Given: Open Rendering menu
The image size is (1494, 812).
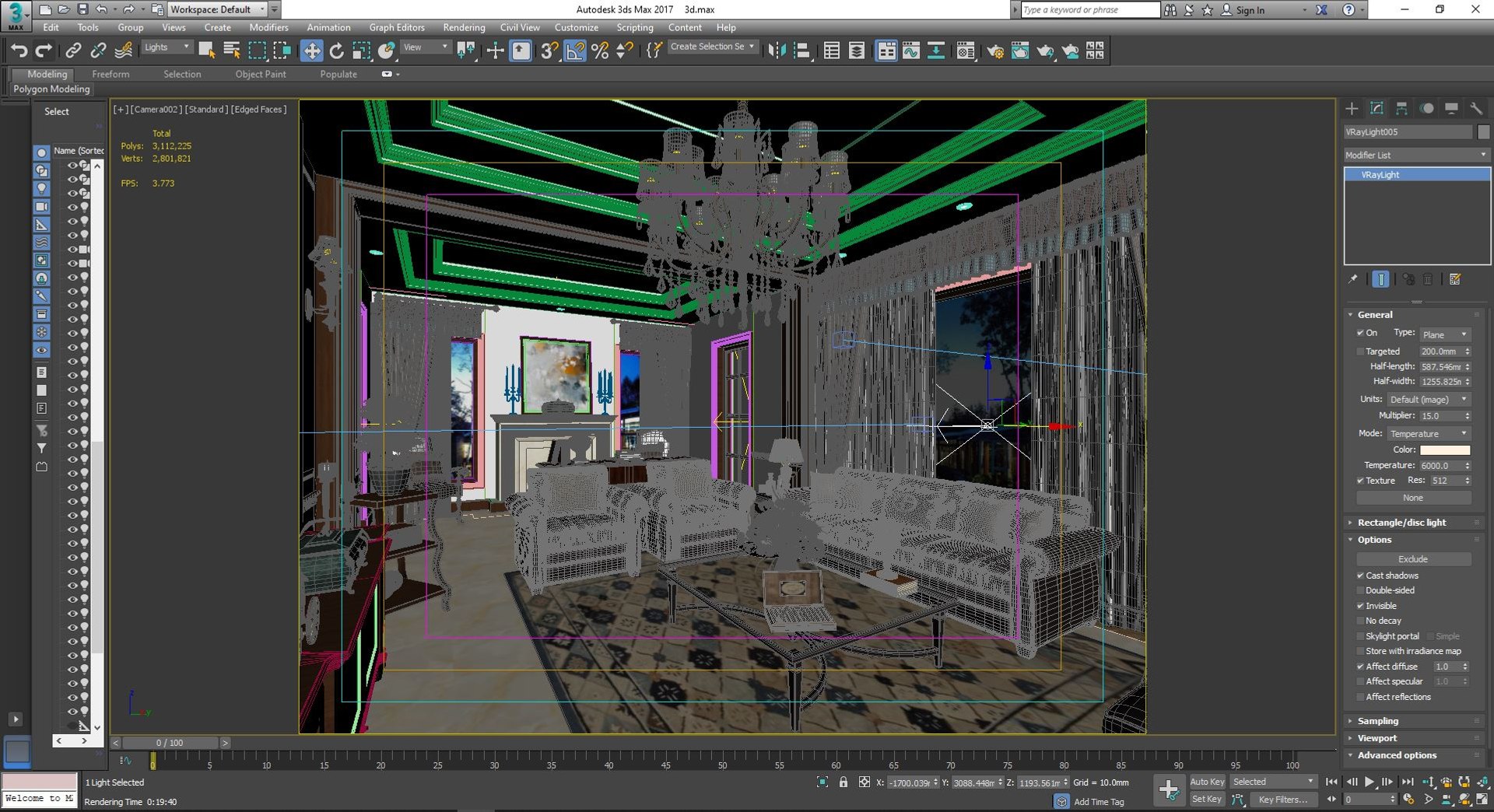Looking at the screenshot, I should [x=464, y=27].
